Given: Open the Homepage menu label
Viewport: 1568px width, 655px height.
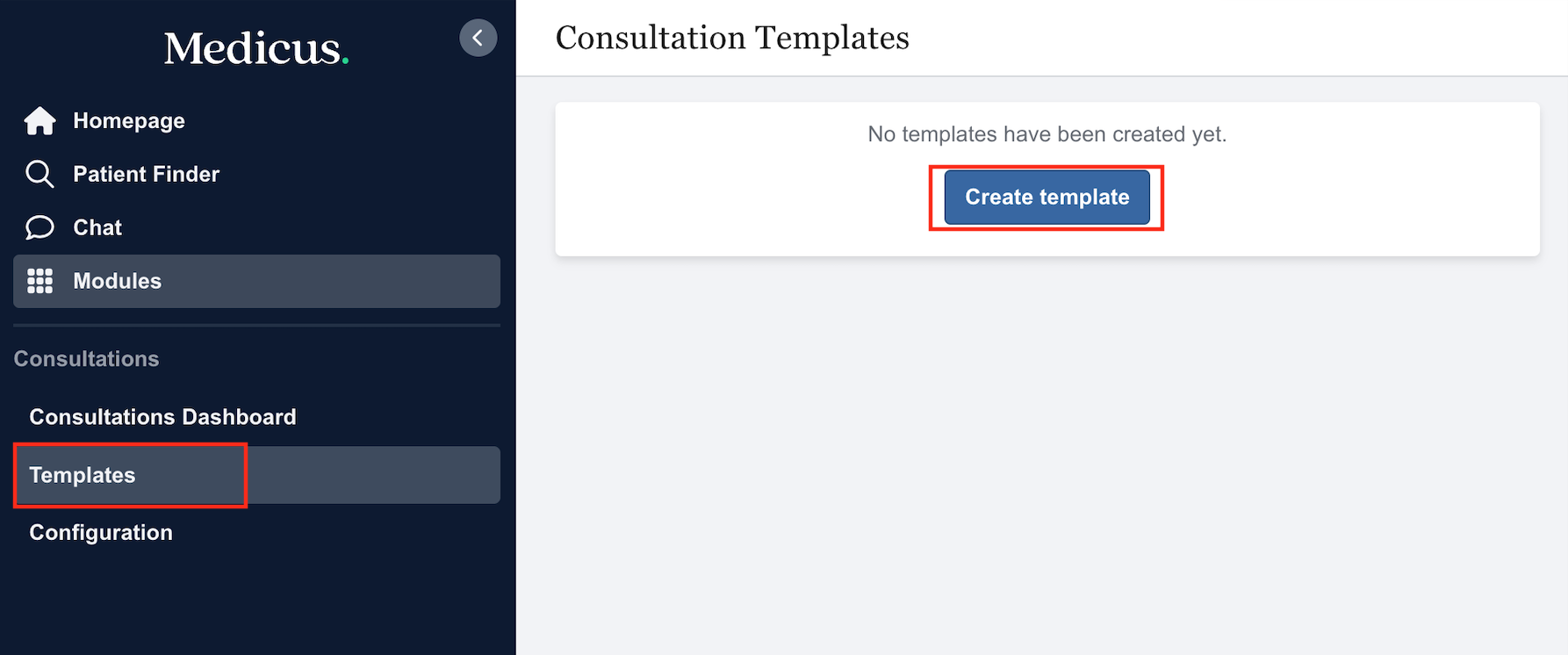Looking at the screenshot, I should click(129, 121).
